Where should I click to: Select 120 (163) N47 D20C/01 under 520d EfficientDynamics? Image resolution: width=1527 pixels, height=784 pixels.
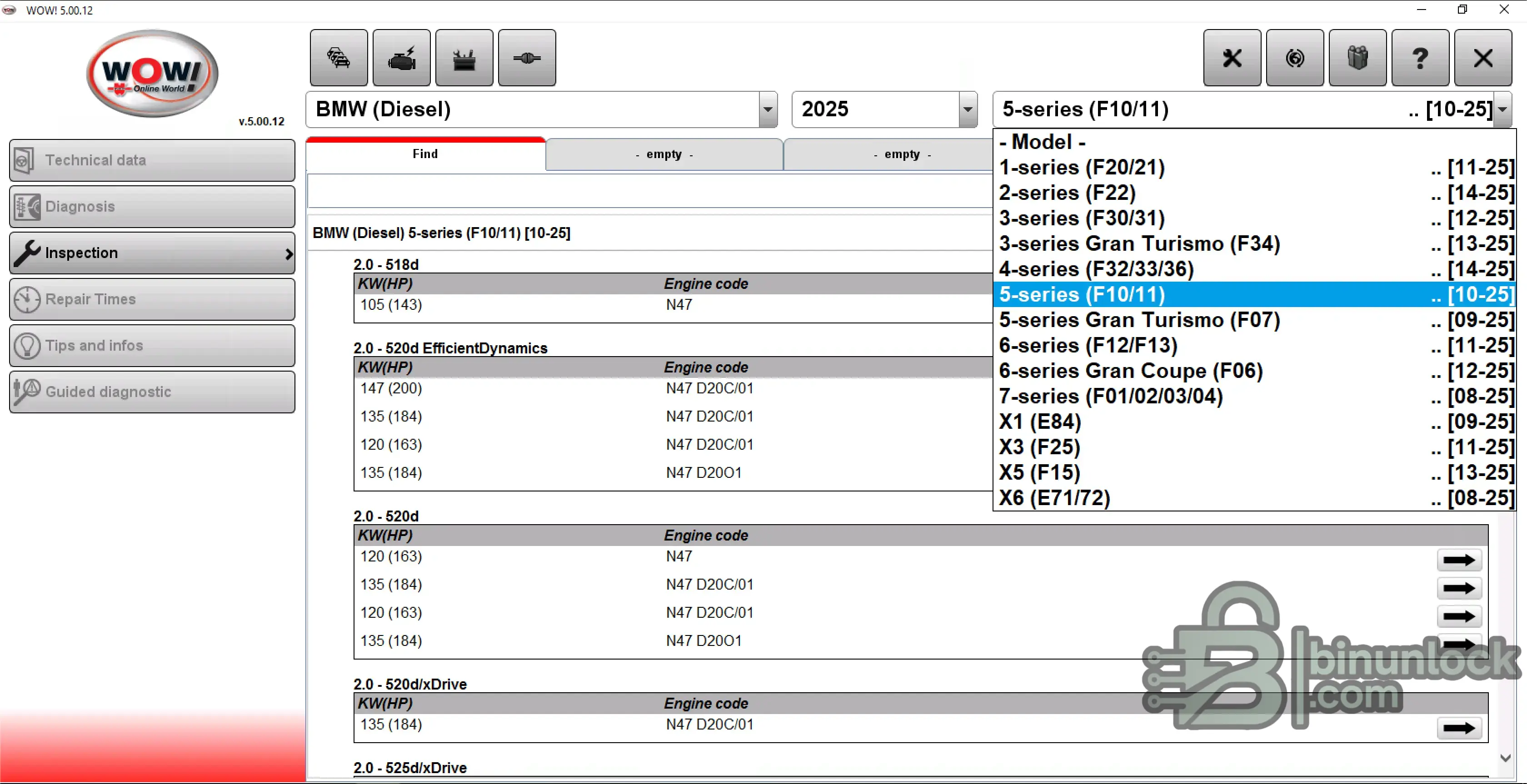click(674, 445)
